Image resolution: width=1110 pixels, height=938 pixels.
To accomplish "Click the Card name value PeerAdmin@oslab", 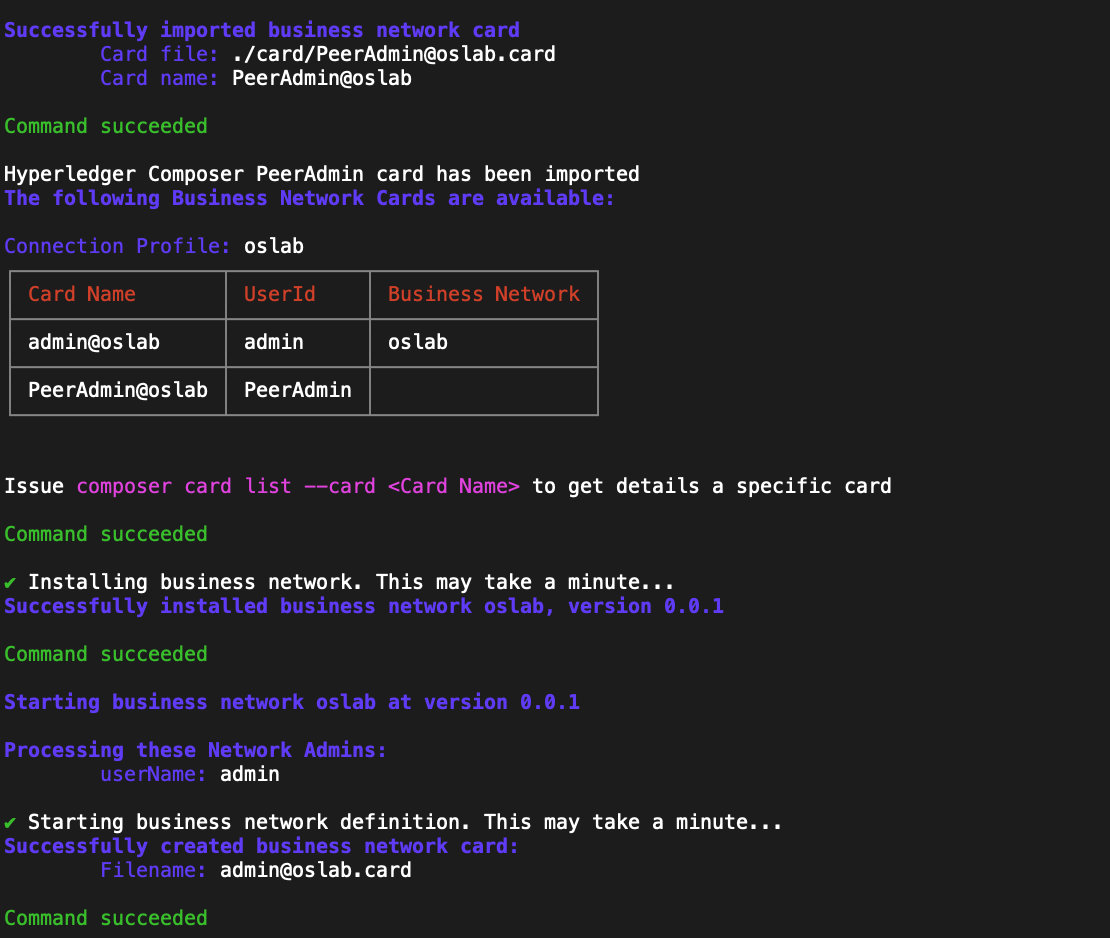I will pyautogui.click(x=322, y=79).
